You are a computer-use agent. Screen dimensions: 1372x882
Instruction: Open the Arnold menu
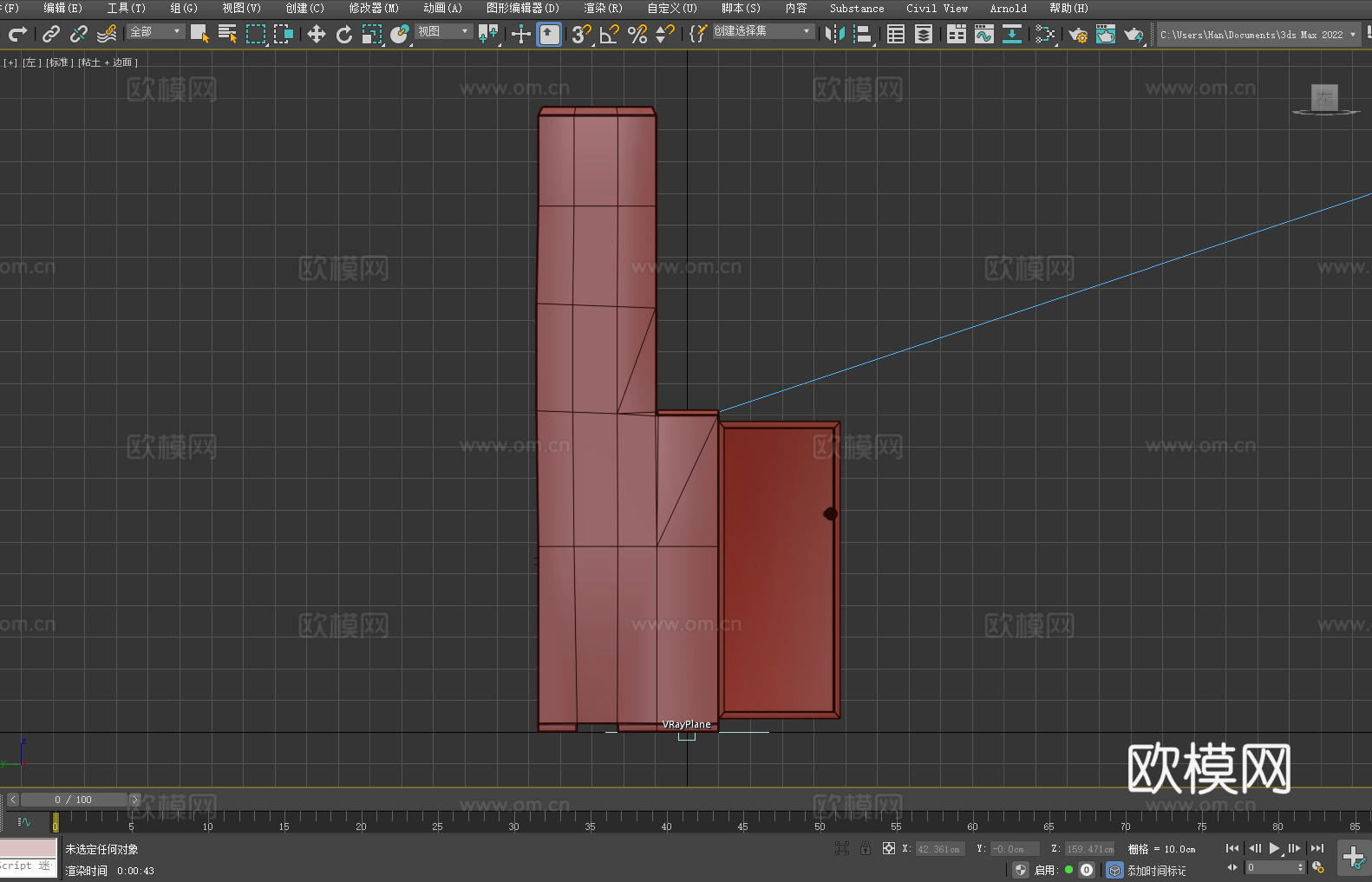[x=1009, y=8]
